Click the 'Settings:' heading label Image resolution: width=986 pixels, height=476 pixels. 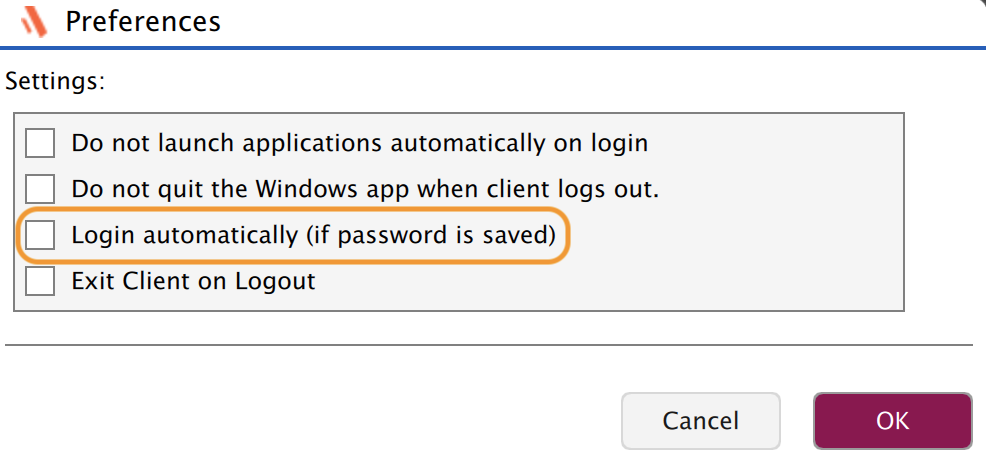point(55,82)
